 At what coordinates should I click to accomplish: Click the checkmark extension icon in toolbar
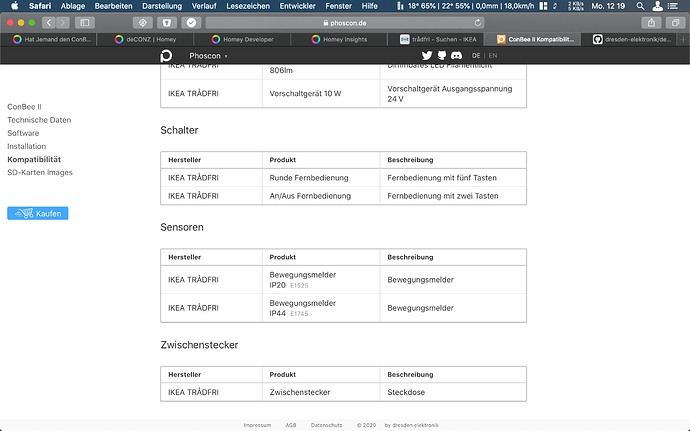click(x=191, y=22)
